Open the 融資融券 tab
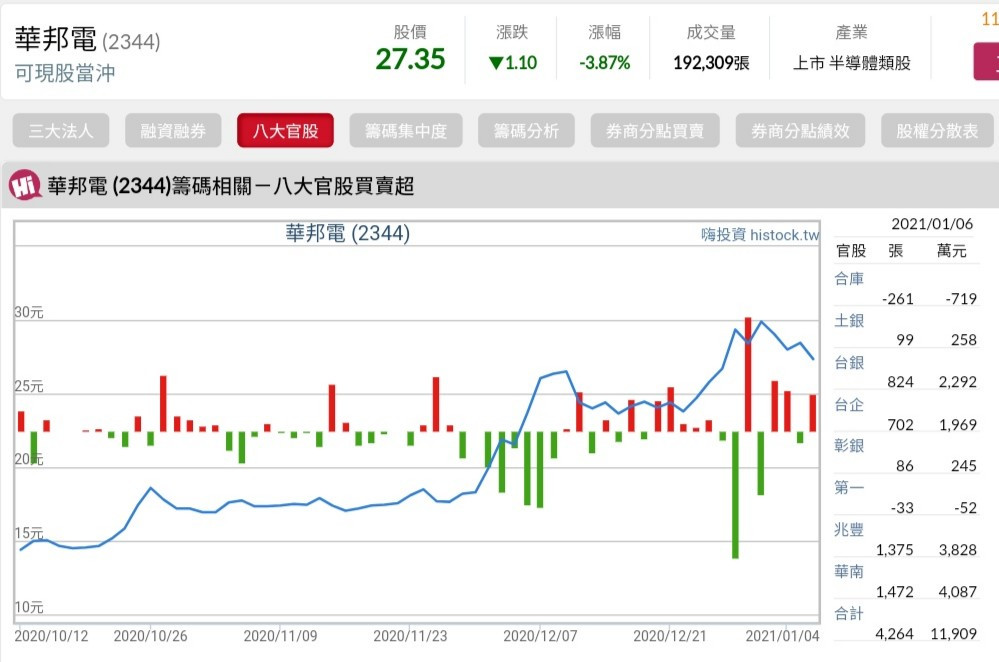Viewport: 999px width, 662px height. pos(173,131)
